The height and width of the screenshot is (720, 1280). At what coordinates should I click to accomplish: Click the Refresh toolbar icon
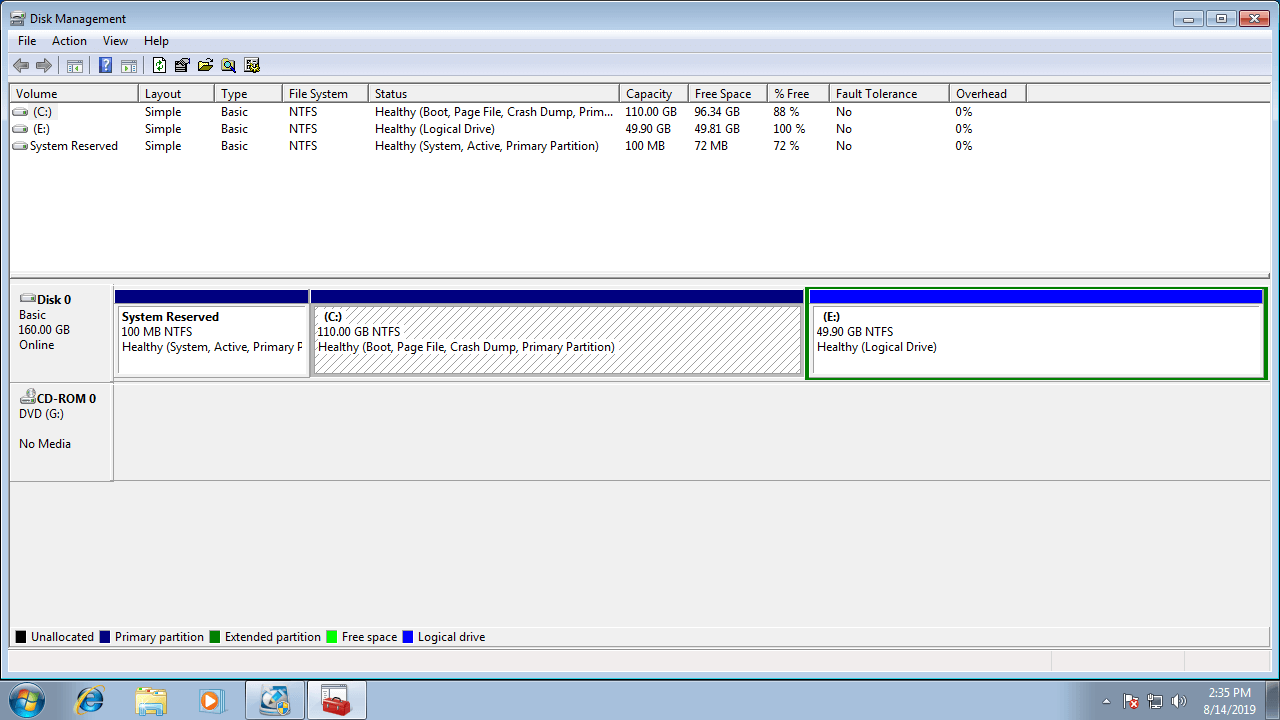(x=159, y=66)
